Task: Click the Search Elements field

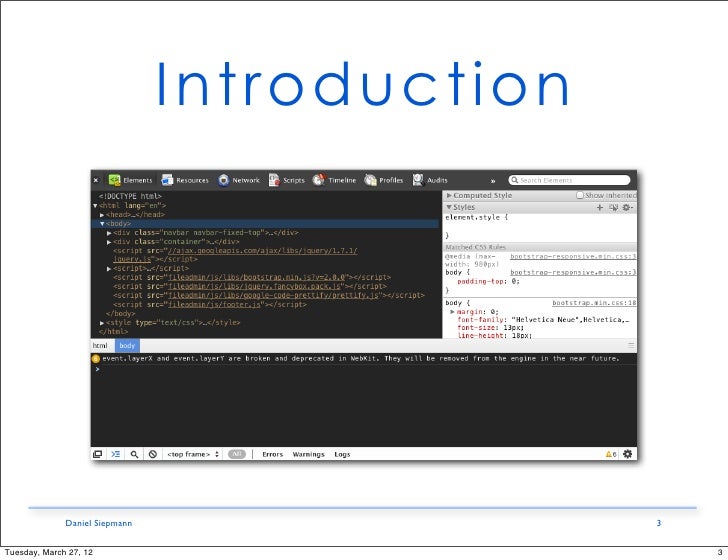Action: pos(569,180)
